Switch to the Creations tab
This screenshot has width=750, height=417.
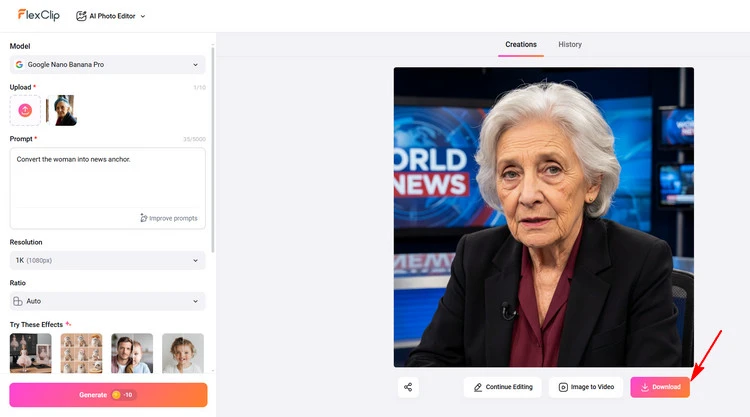pos(521,44)
